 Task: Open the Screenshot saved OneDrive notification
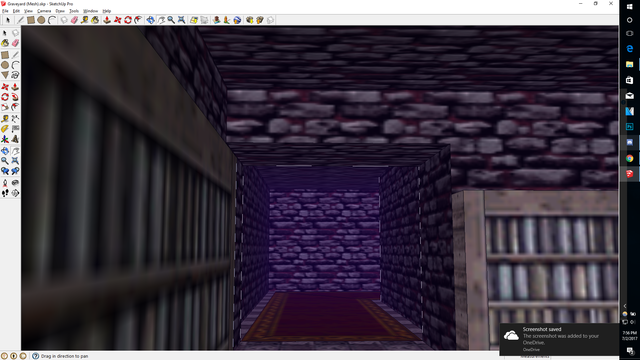pos(559,339)
